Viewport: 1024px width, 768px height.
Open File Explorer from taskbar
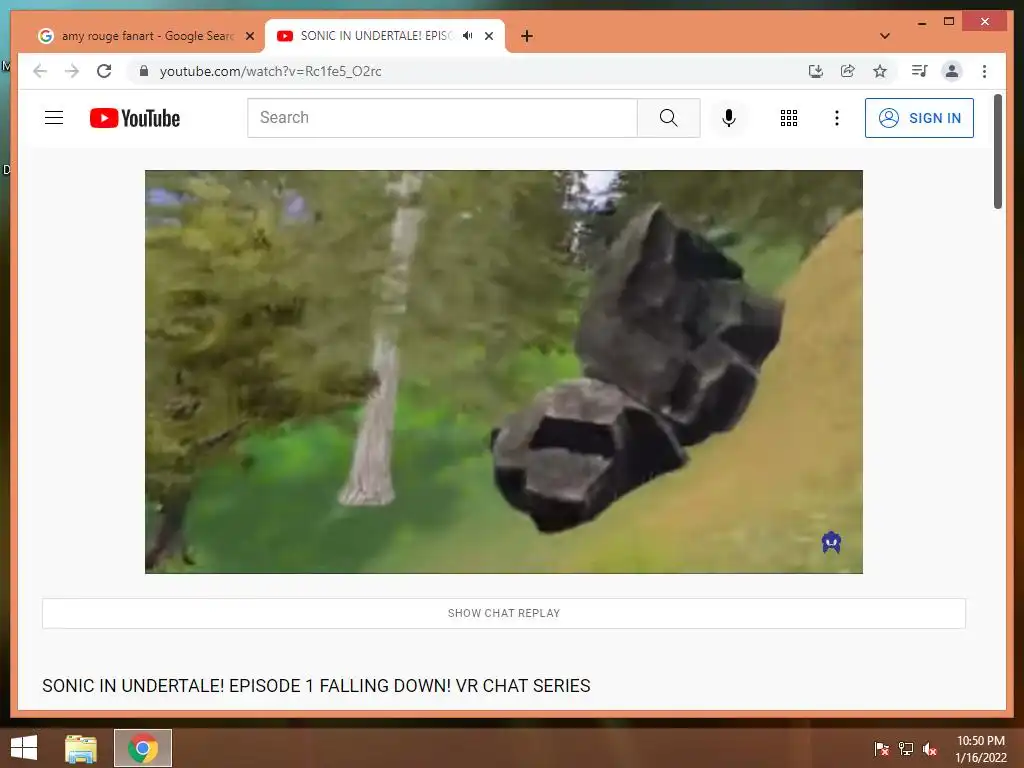tap(81, 748)
